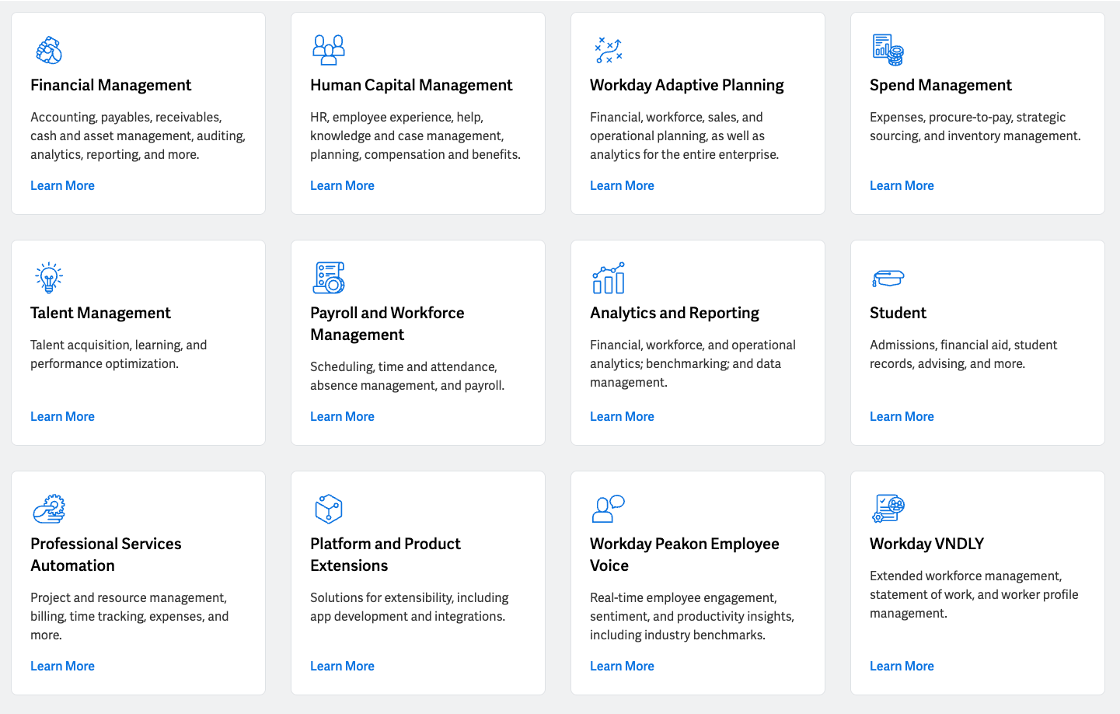The image size is (1120, 714).
Task: Click the Talent Management lightbulb icon
Action: pyautogui.click(x=49, y=278)
